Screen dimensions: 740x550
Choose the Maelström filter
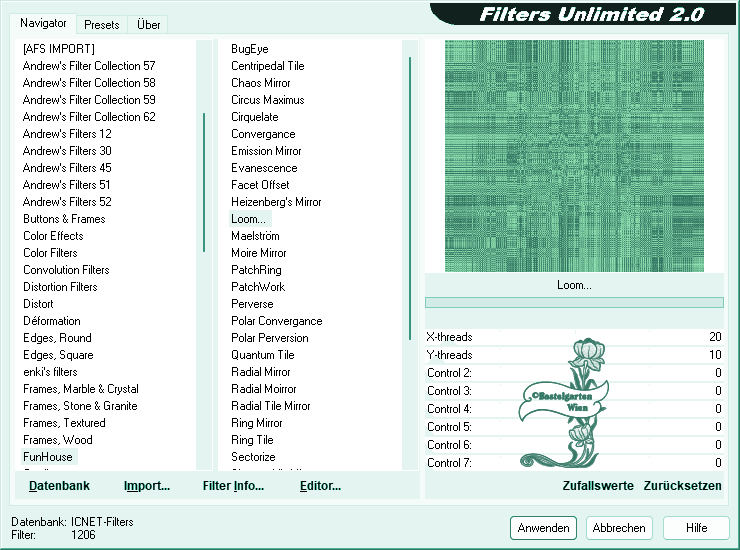[255, 236]
